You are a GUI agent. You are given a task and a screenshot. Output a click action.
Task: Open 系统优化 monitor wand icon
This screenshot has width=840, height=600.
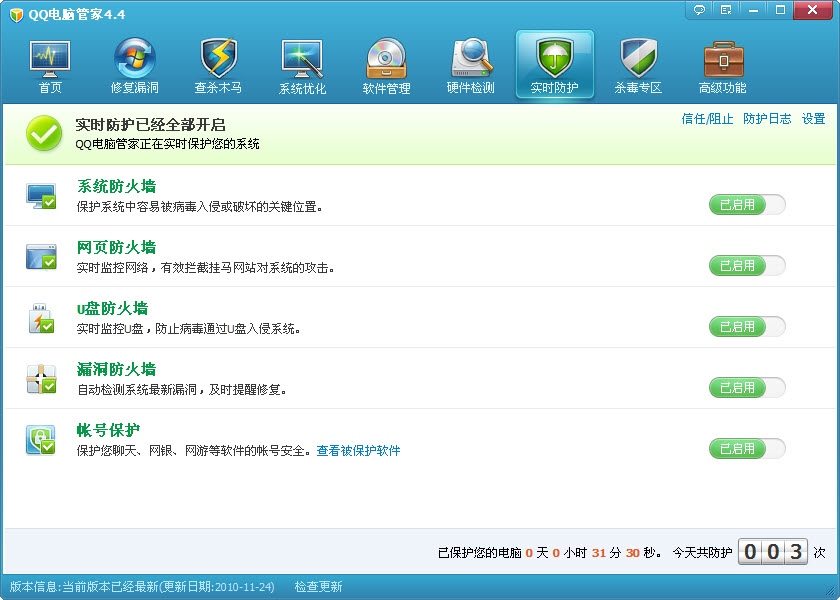(302, 59)
